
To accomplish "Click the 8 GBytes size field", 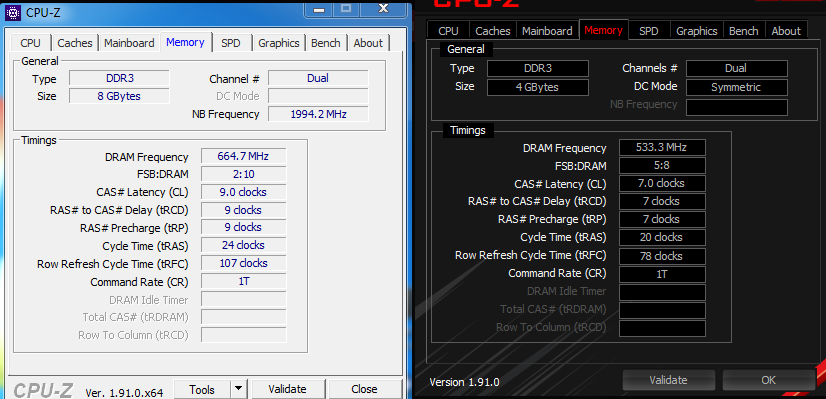I will (120, 96).
